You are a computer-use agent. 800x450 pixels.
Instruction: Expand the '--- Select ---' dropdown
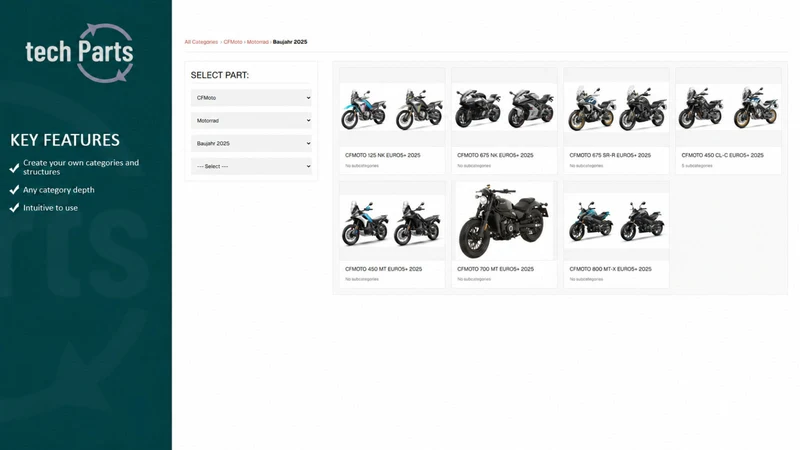pos(251,166)
